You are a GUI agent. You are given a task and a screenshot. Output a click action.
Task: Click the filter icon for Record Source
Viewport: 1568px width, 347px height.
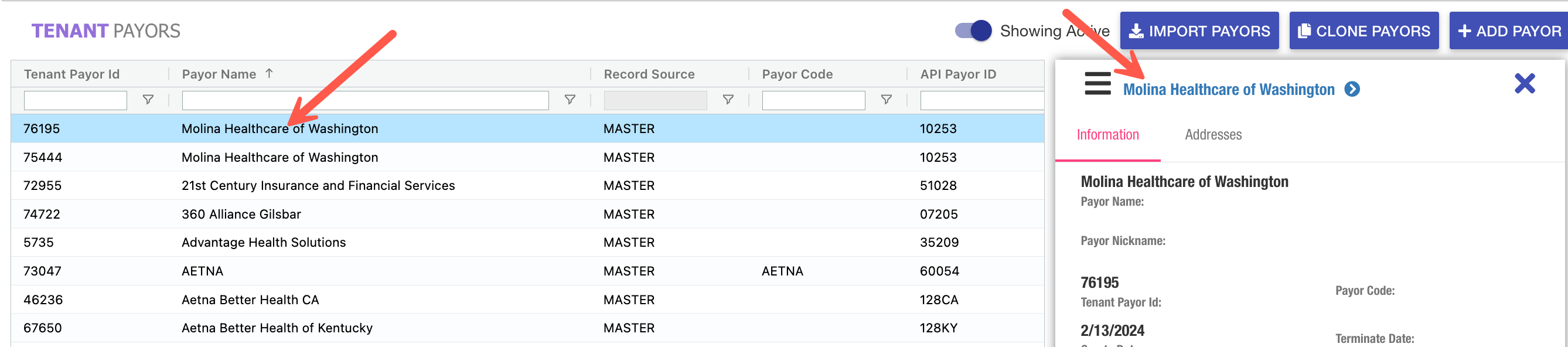pyautogui.click(x=727, y=100)
